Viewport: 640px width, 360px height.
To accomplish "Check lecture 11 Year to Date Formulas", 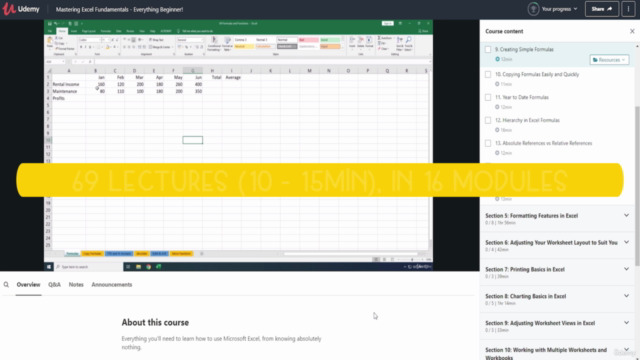I will pos(488,98).
